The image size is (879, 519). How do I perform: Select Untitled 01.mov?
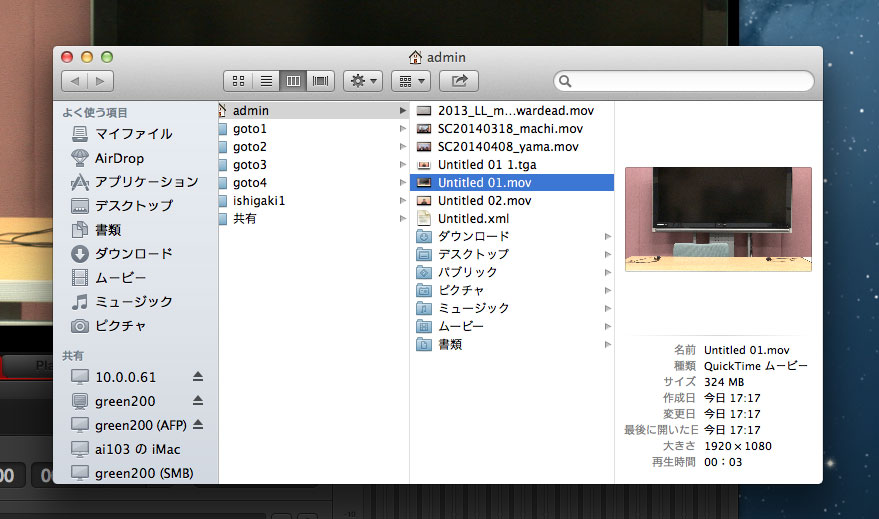coord(512,183)
